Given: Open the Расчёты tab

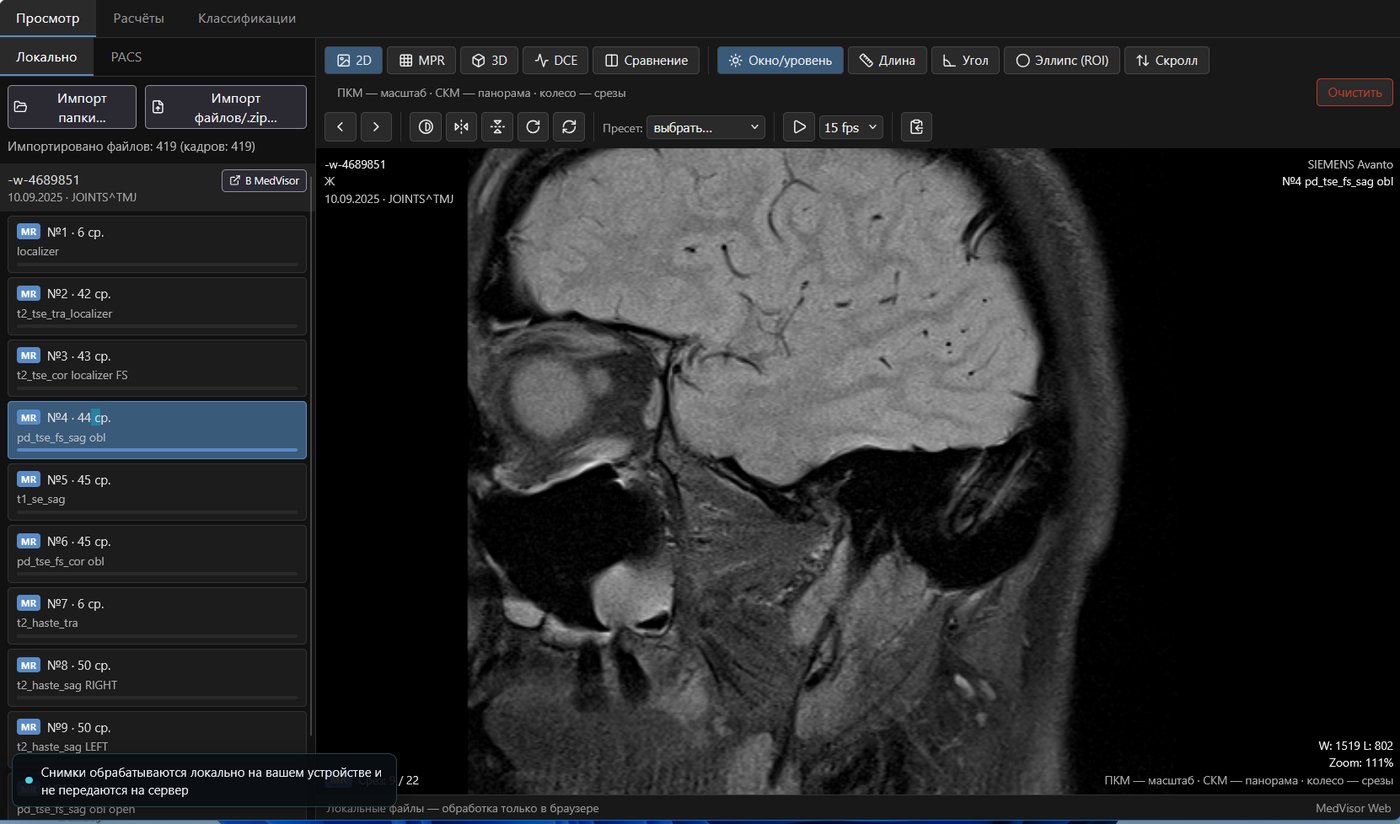Looking at the screenshot, I should 139,18.
